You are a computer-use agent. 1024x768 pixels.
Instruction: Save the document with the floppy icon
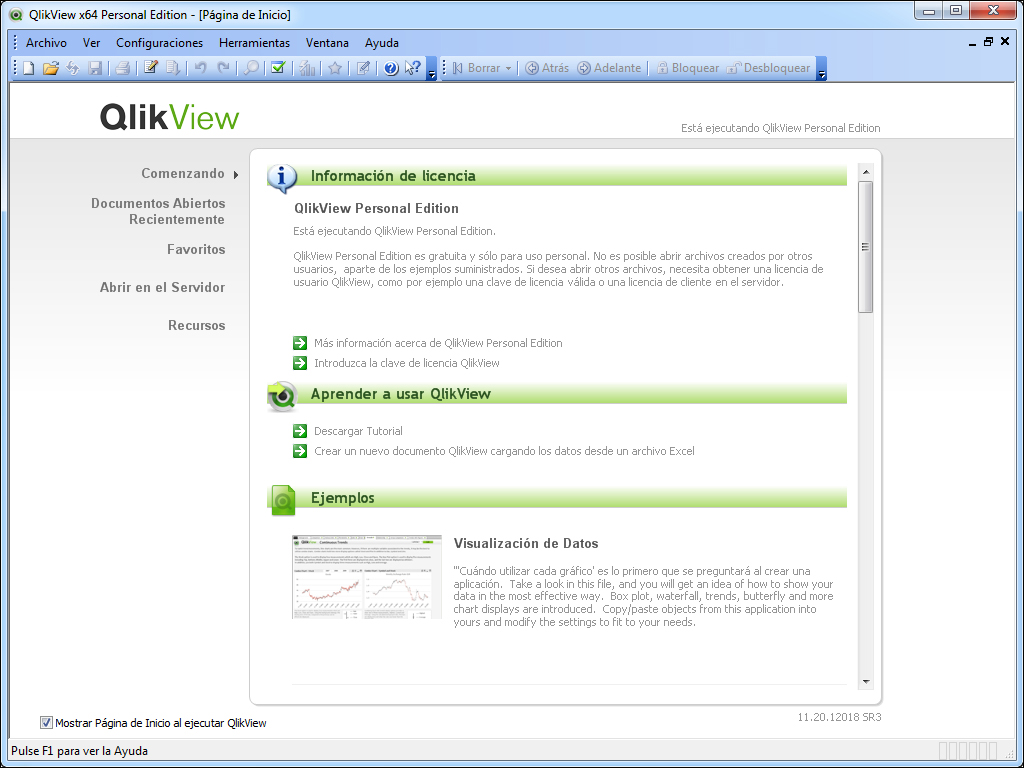(95, 68)
